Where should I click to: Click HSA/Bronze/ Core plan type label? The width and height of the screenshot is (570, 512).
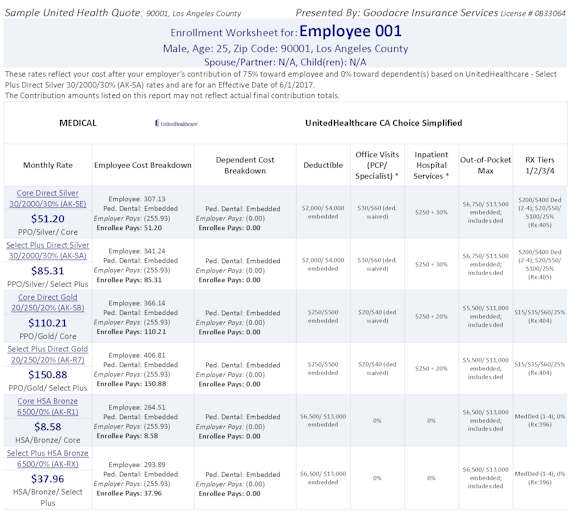[x=48, y=440]
